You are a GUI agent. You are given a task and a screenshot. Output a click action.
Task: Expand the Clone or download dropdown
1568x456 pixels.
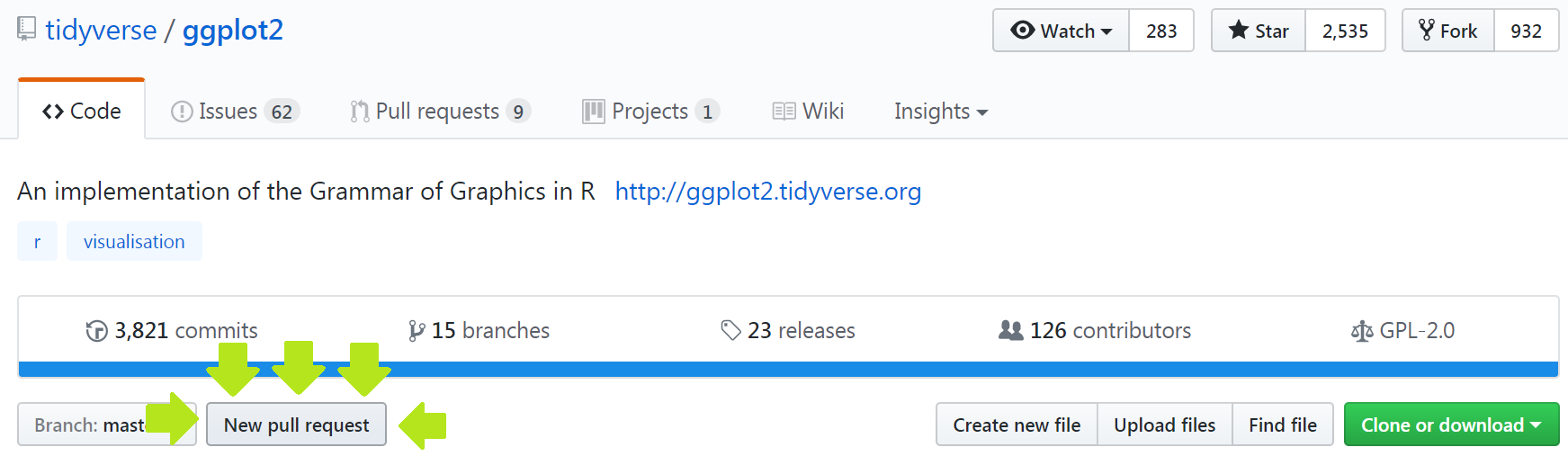[1450, 425]
